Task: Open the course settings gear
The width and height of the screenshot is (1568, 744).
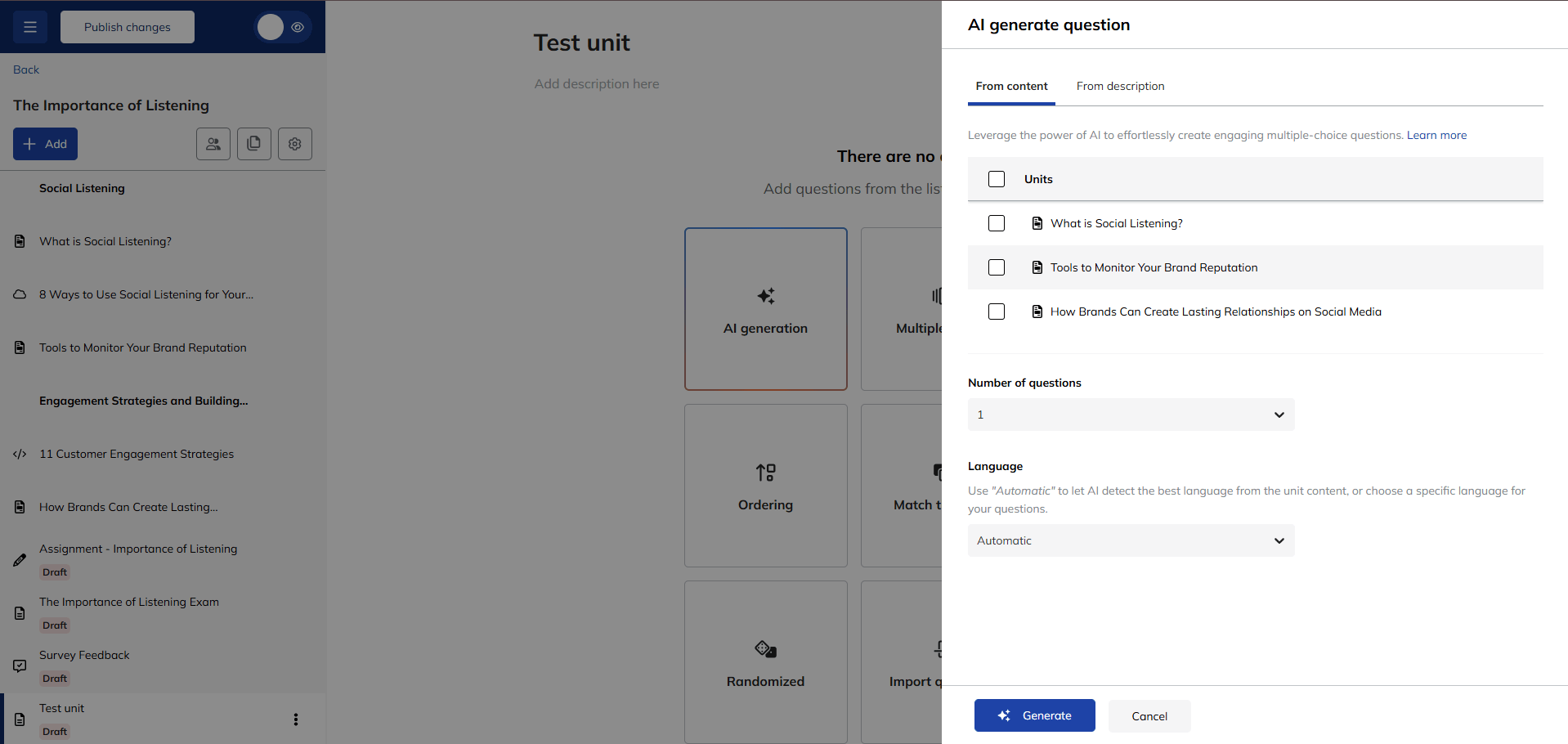Action: [294, 143]
